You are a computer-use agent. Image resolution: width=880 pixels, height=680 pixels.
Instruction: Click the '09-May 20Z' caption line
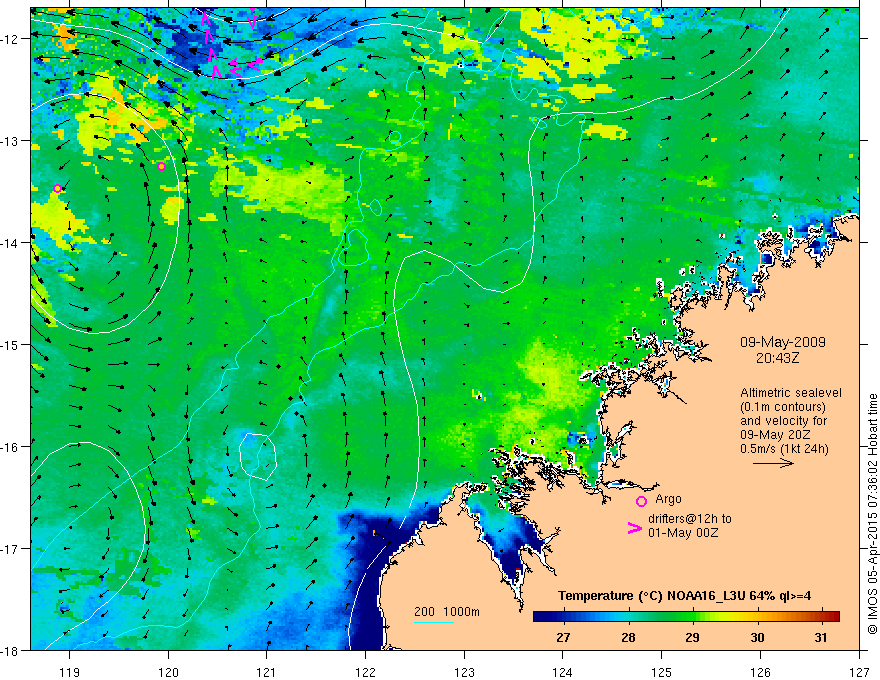click(776, 435)
